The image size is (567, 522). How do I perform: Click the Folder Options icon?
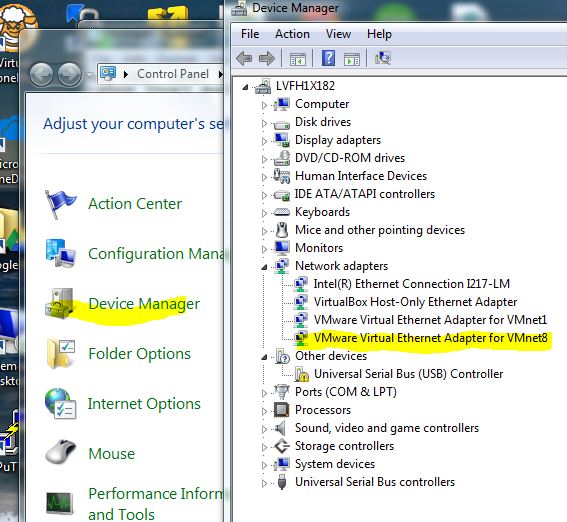click(61, 354)
